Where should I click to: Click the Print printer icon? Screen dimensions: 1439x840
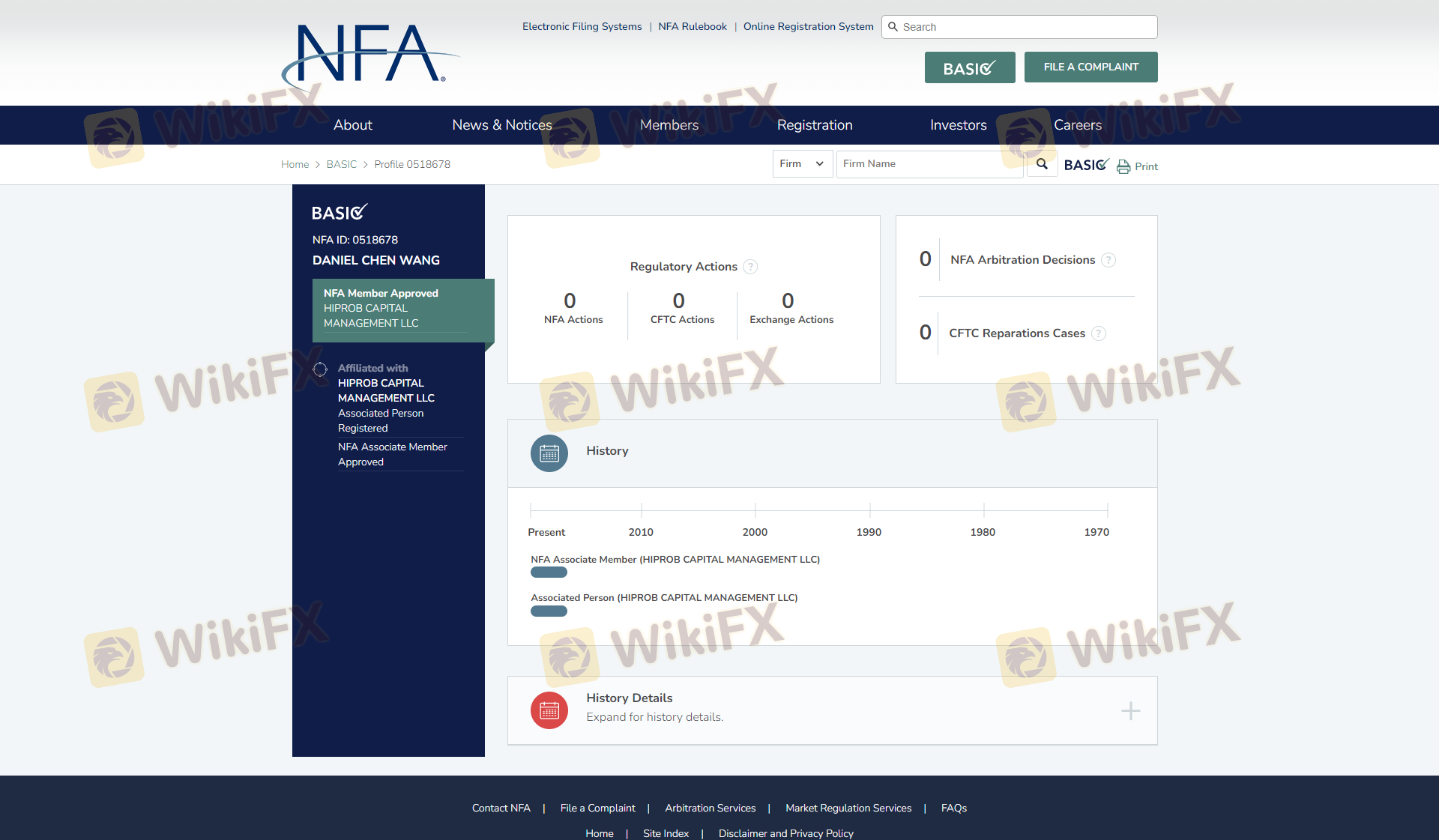tap(1123, 166)
